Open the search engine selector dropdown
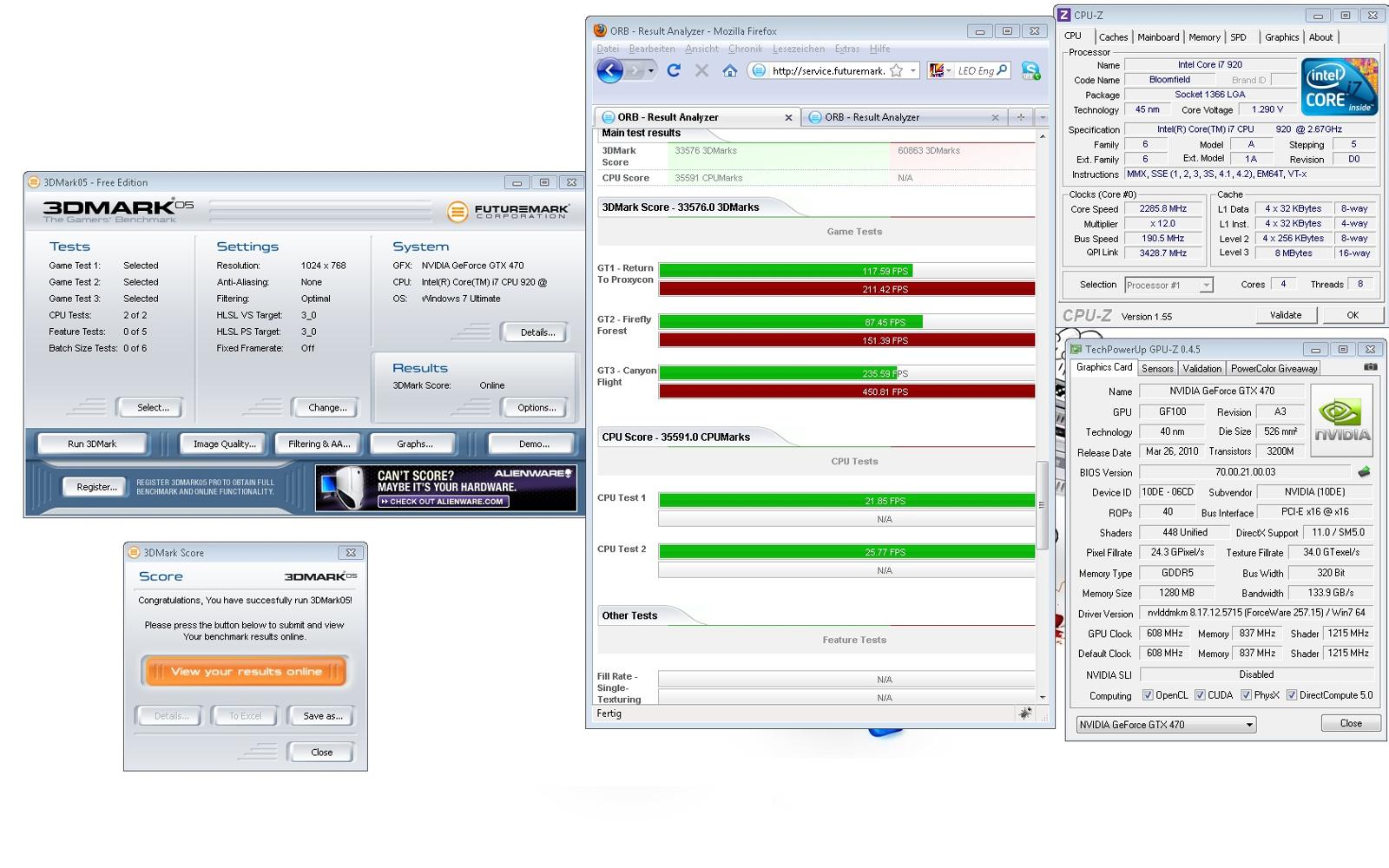 941,70
